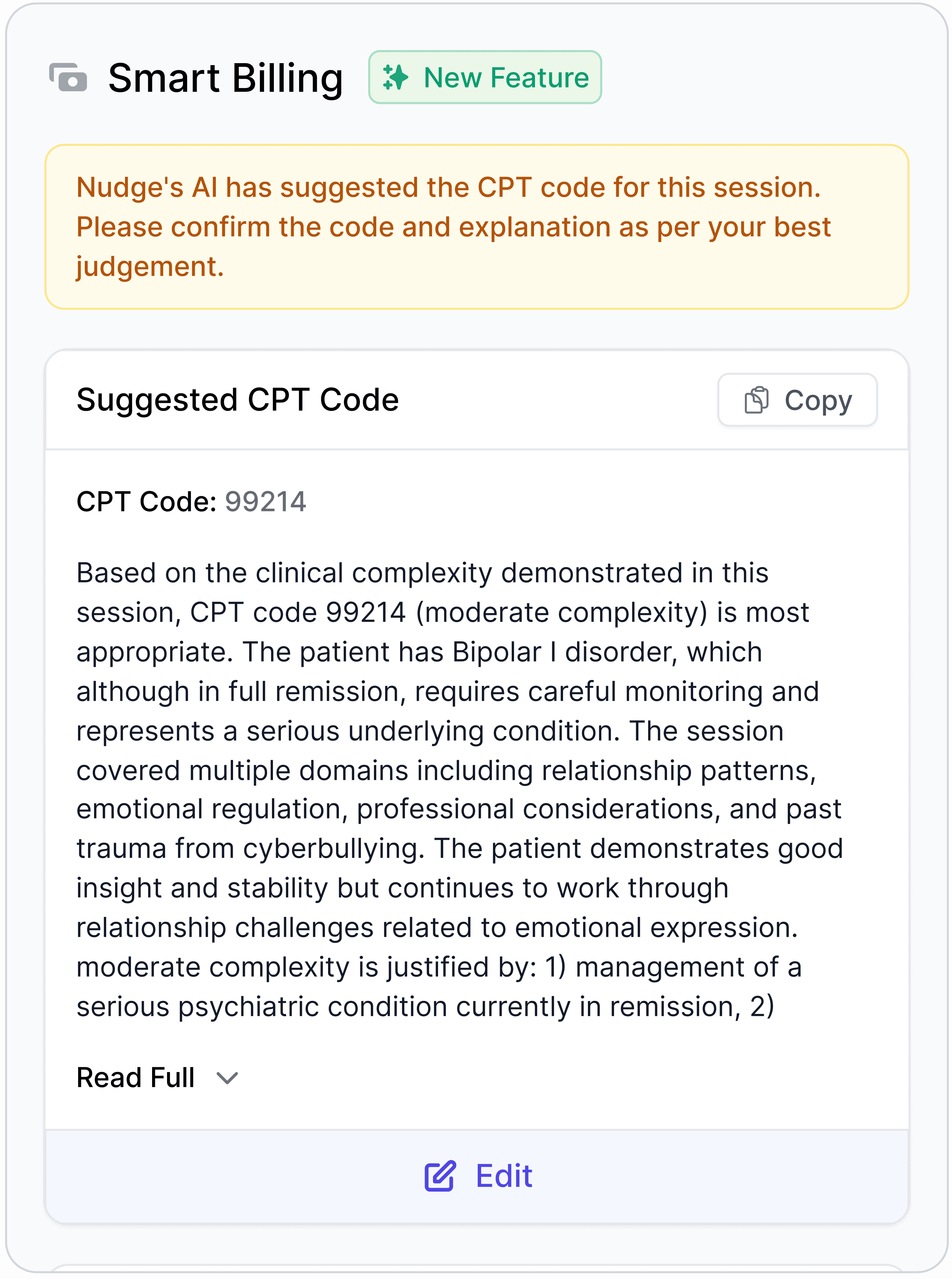Click the clipboard icon beside Copy

[757, 400]
